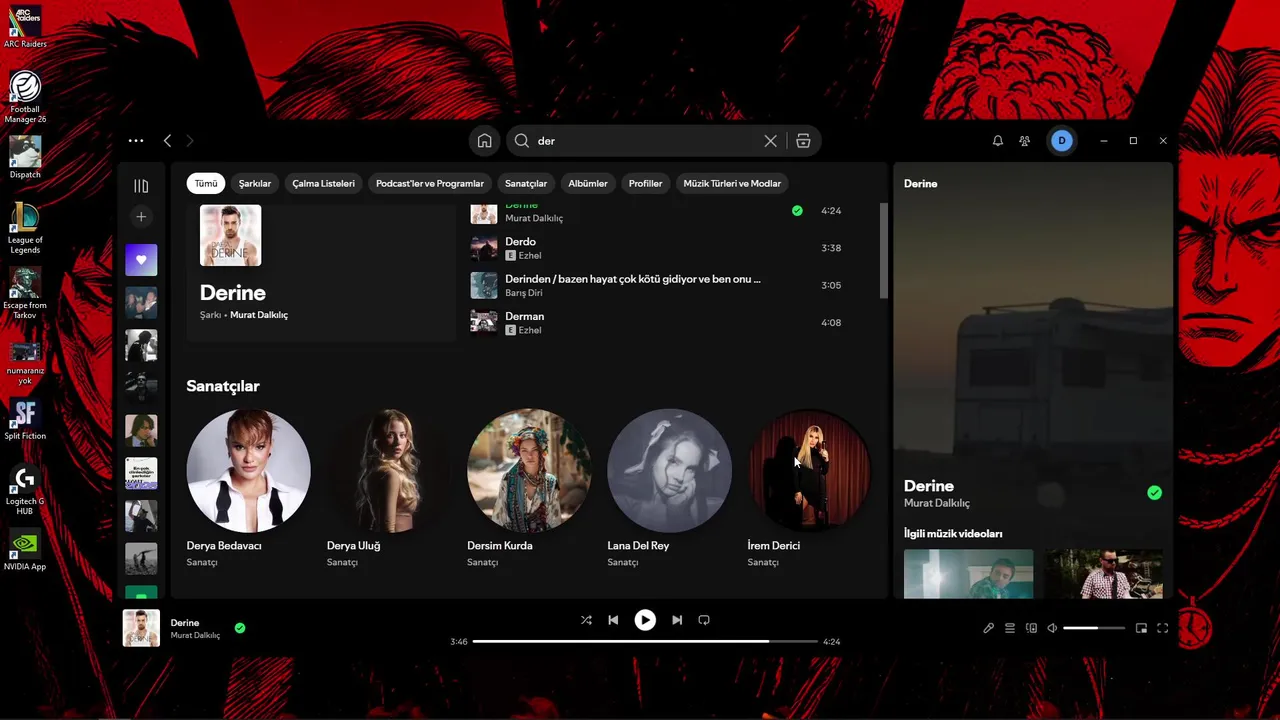1280x720 pixels.
Task: Mute with the volume speaker icon
Action: click(1052, 628)
